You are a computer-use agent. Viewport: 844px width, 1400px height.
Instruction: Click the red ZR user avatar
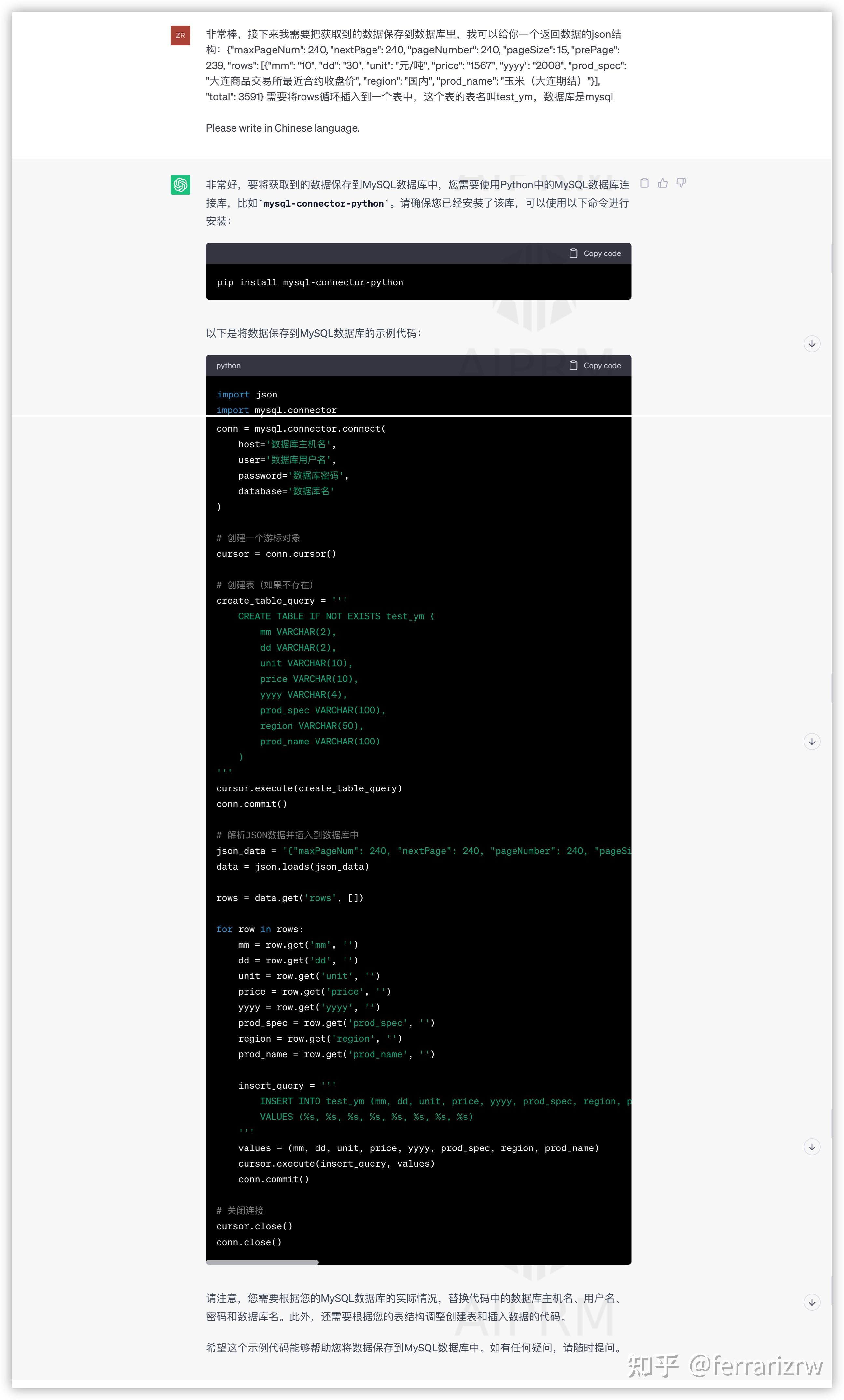click(180, 35)
